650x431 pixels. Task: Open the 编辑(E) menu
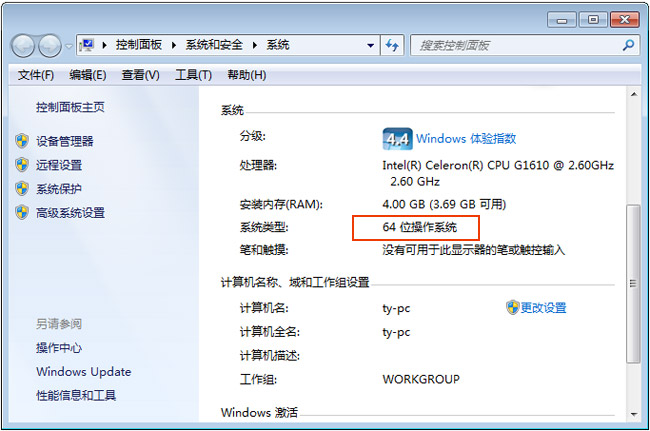[87, 75]
